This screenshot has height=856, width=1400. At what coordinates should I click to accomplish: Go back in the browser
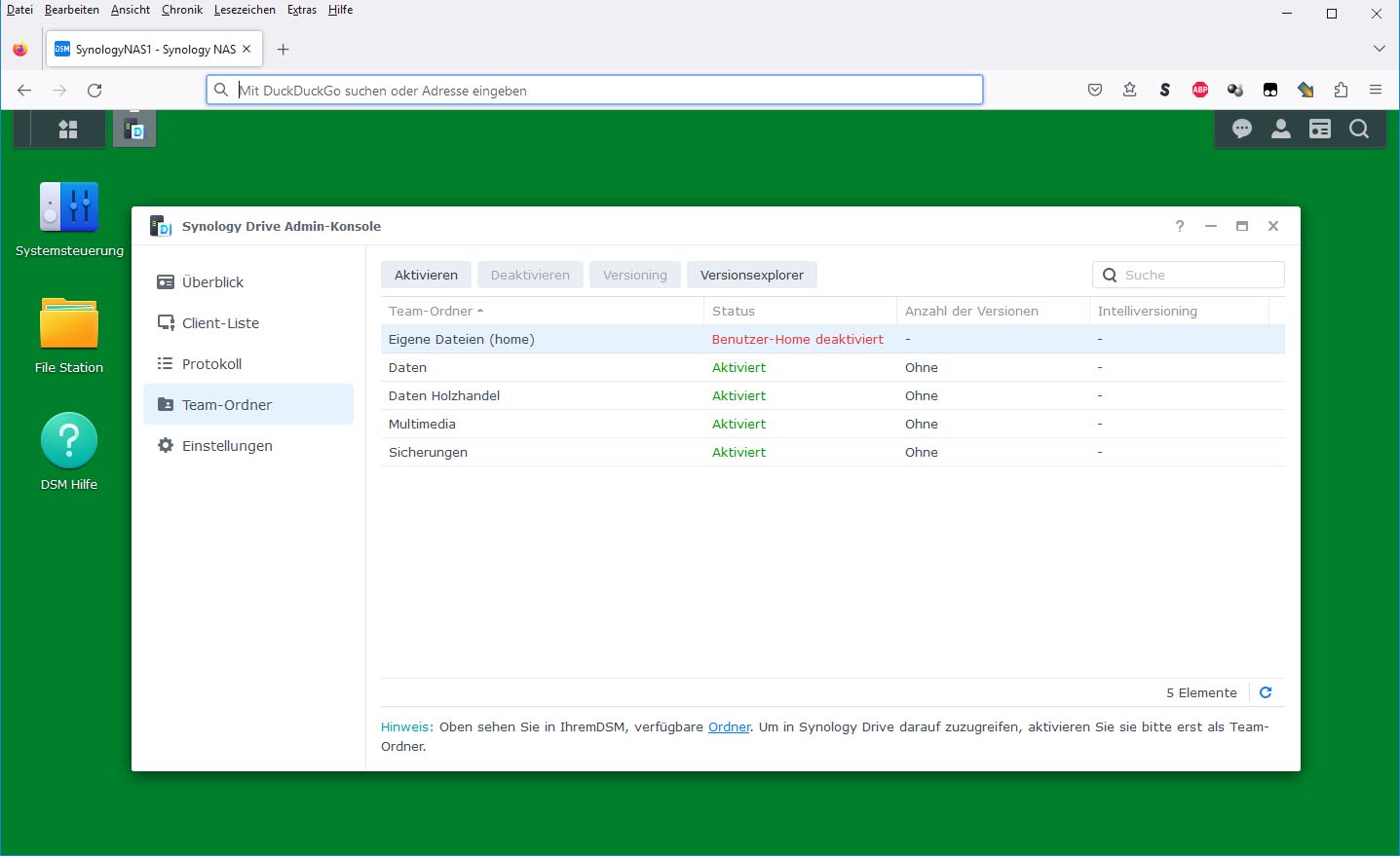(x=24, y=91)
